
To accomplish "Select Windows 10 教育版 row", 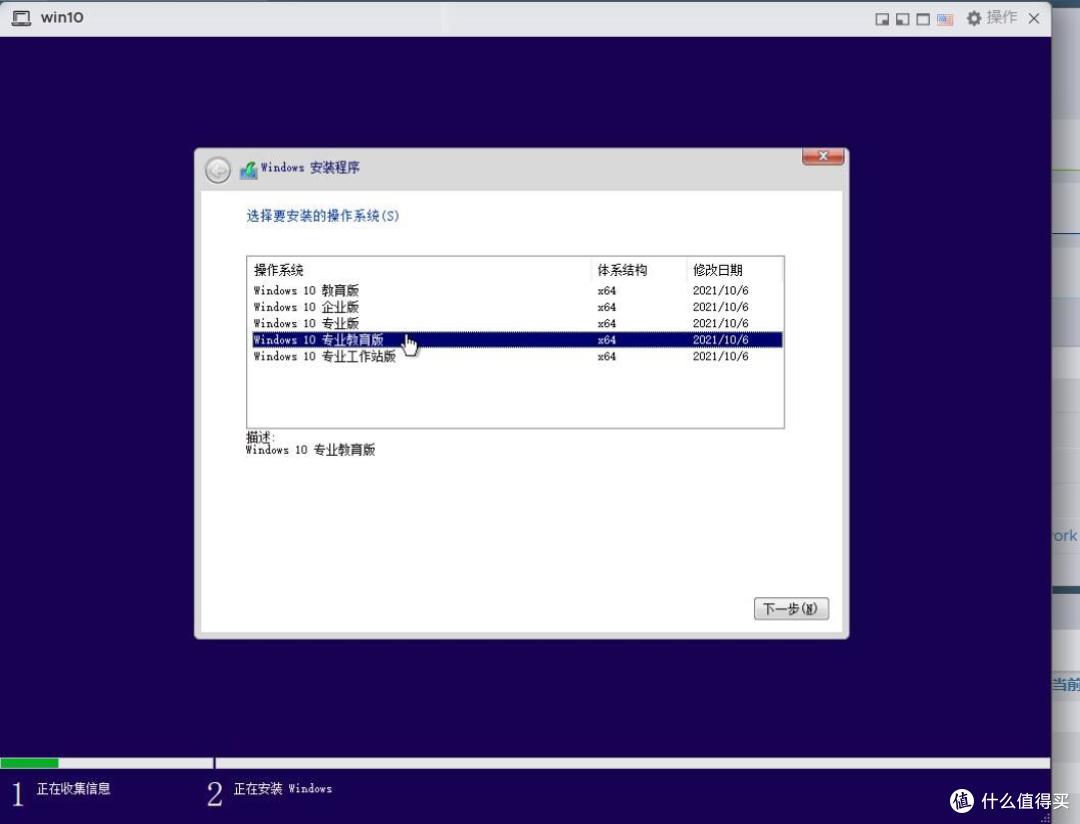I will [x=515, y=291].
